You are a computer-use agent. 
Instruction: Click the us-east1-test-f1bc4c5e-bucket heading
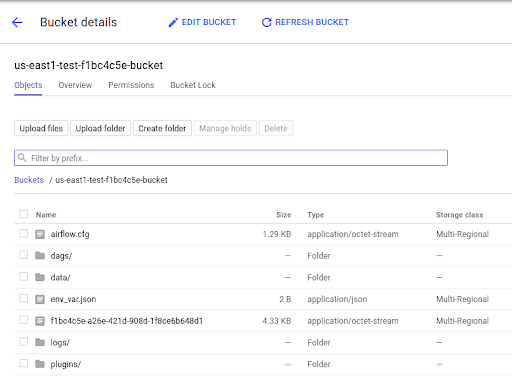pyautogui.click(x=89, y=65)
